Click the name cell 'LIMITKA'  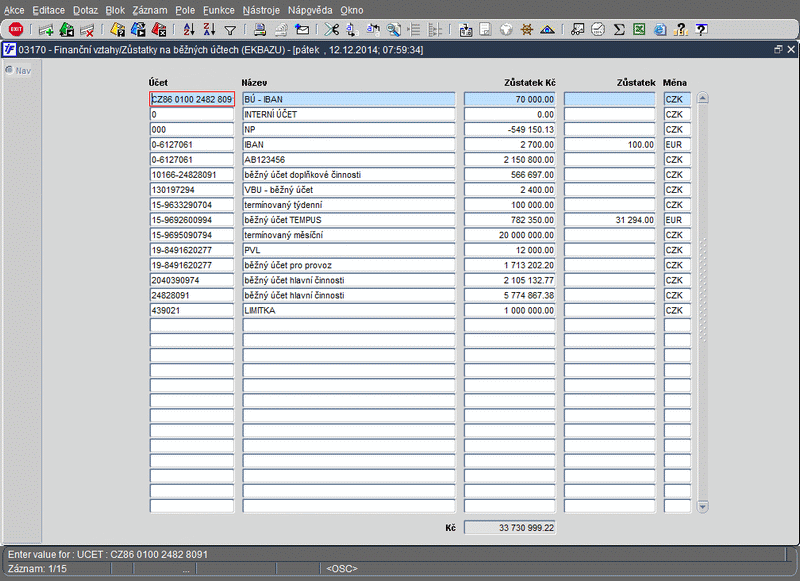pyautogui.click(x=348, y=310)
